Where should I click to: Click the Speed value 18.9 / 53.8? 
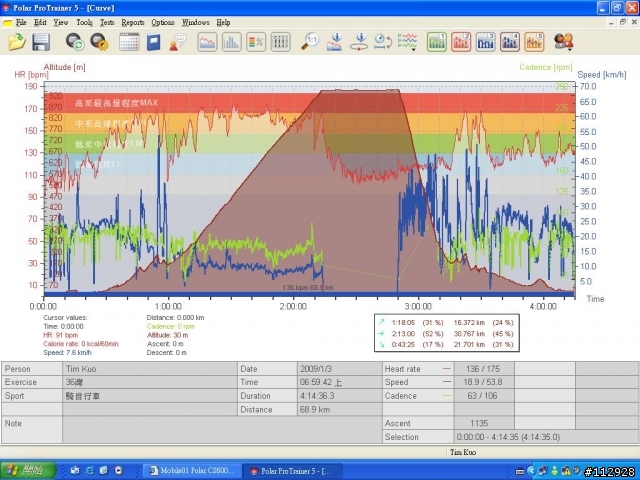pyautogui.click(x=484, y=382)
